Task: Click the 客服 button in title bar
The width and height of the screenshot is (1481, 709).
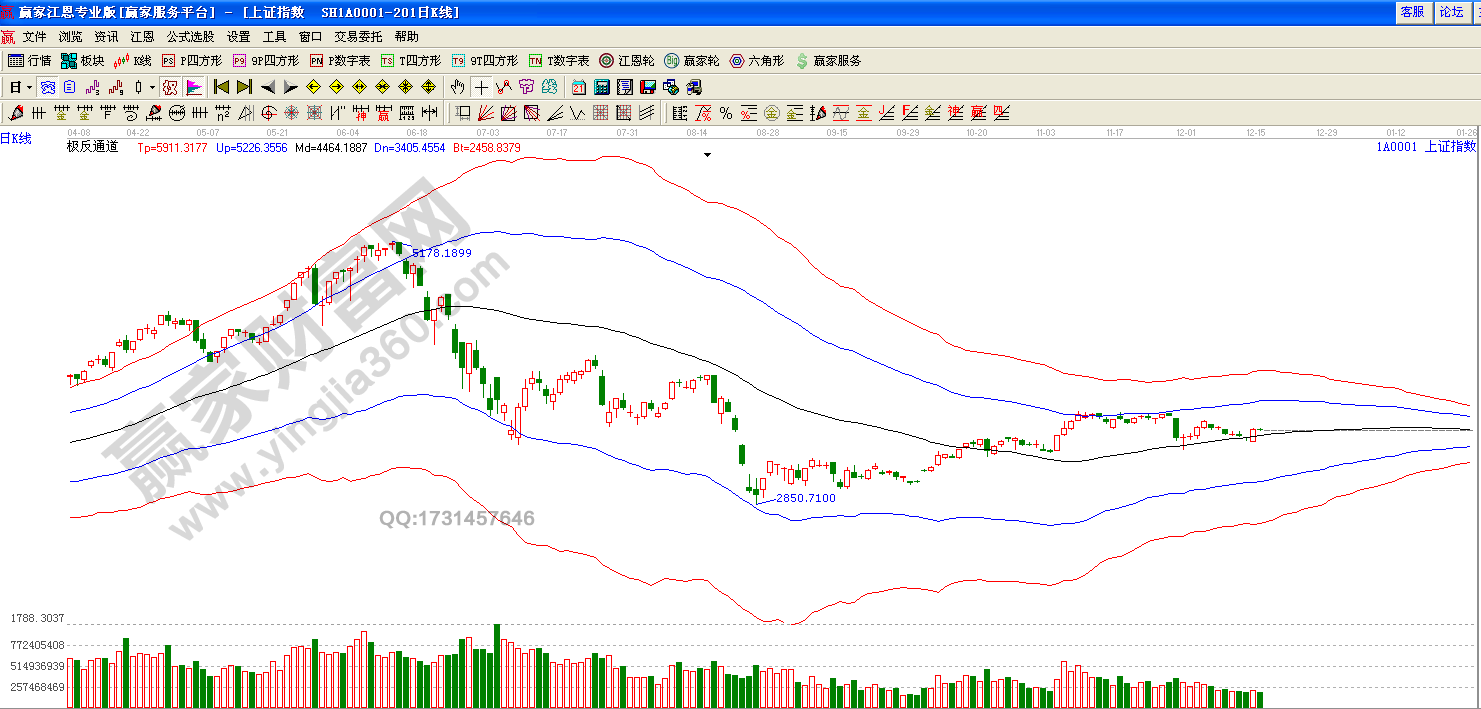Action: pyautogui.click(x=1412, y=12)
